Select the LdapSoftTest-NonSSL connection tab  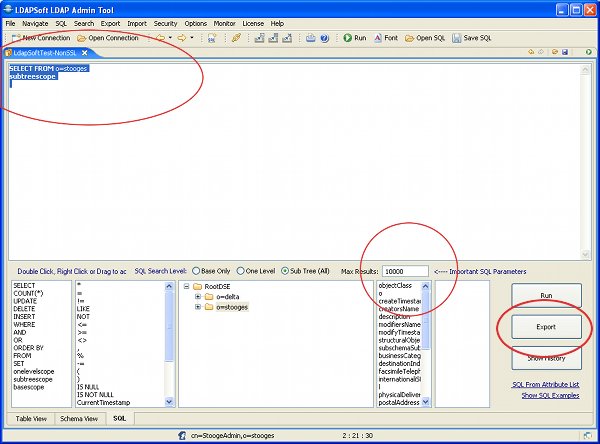[45, 53]
